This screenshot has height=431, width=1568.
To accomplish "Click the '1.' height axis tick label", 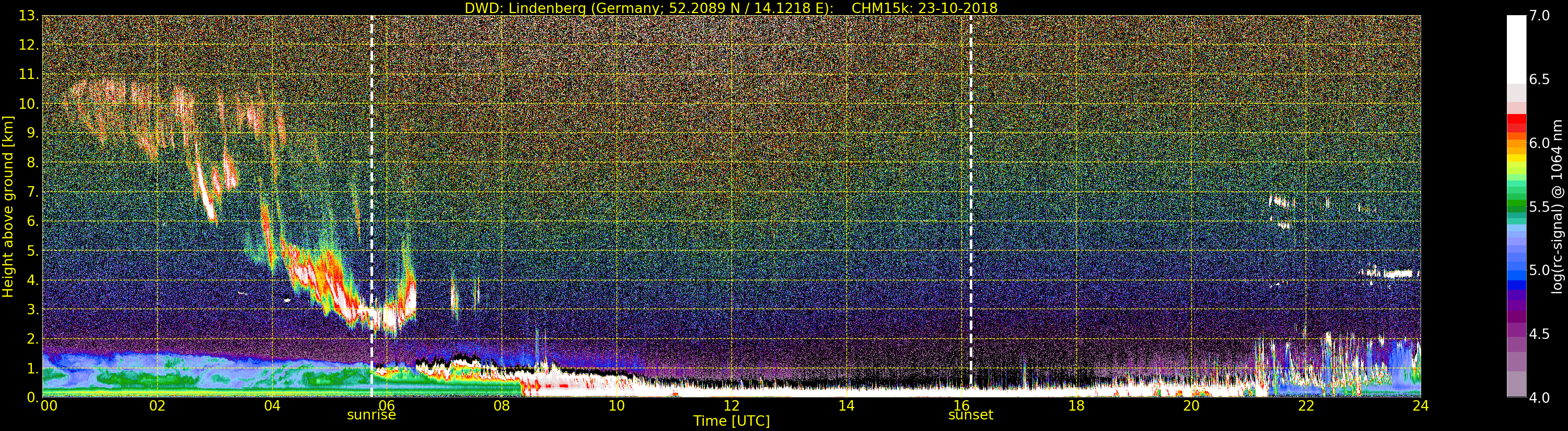I will (x=32, y=368).
